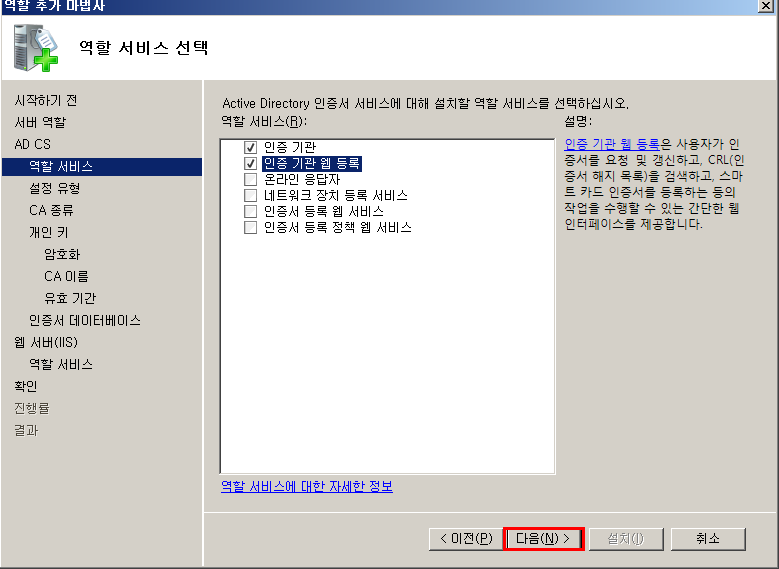This screenshot has height=569, width=779.
Task: Select the 인증 기관 웹 등록 list item text
Action: [x=312, y=163]
